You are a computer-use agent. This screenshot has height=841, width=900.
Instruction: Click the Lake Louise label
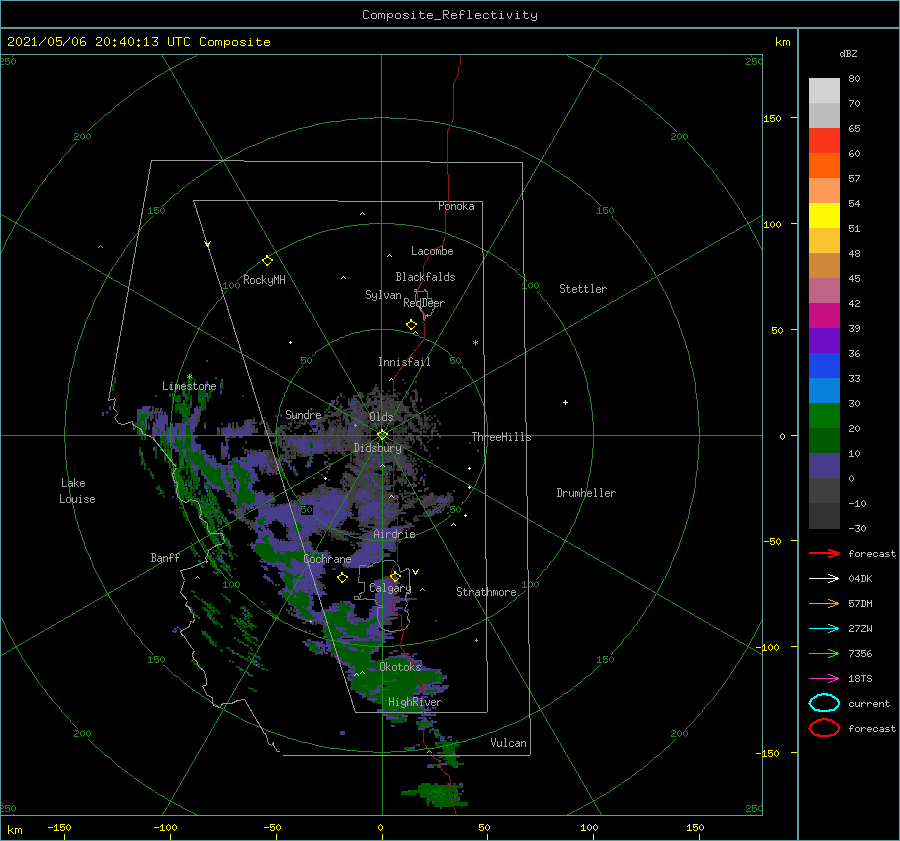(x=77, y=491)
